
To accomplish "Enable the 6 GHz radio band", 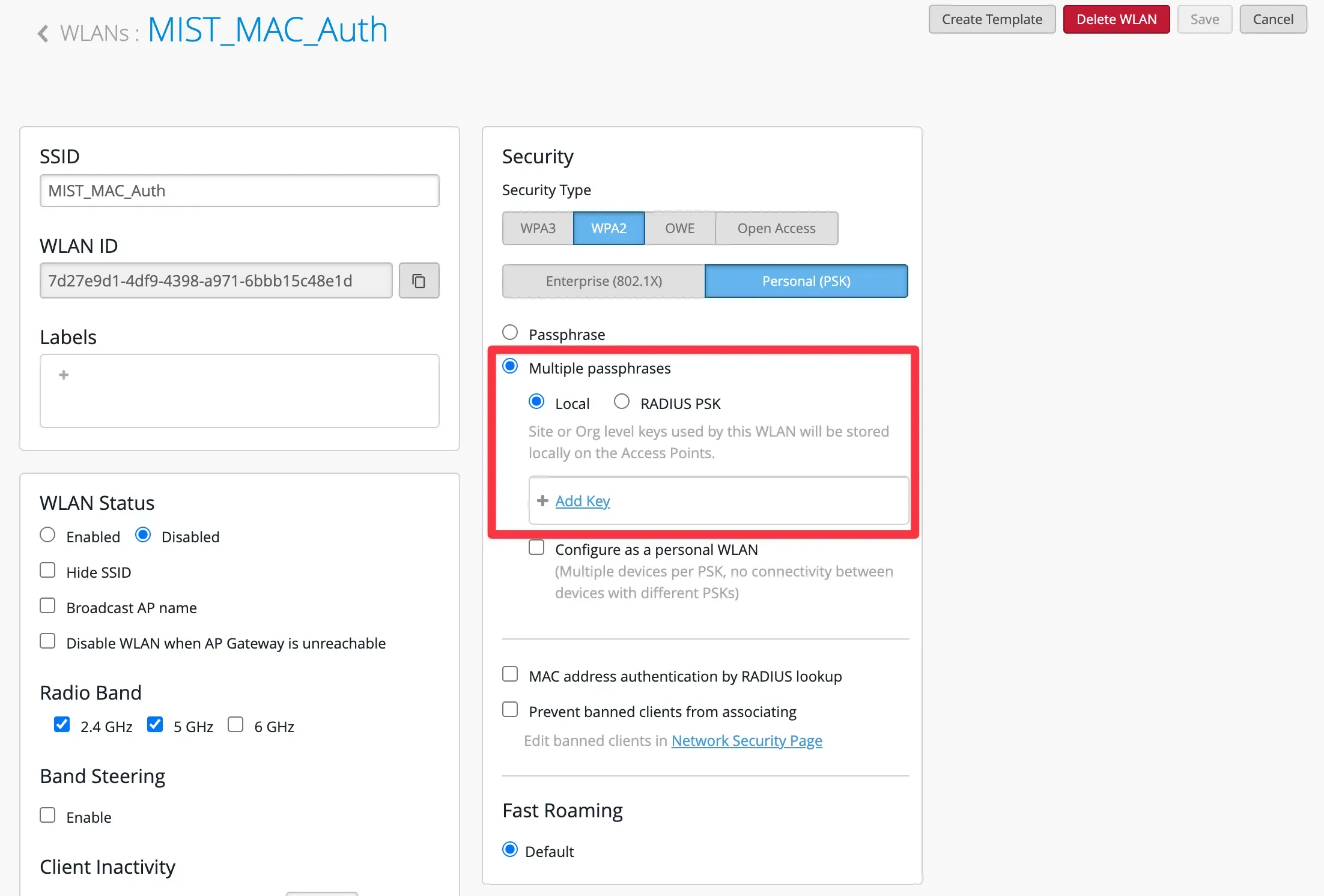I will [x=235, y=724].
